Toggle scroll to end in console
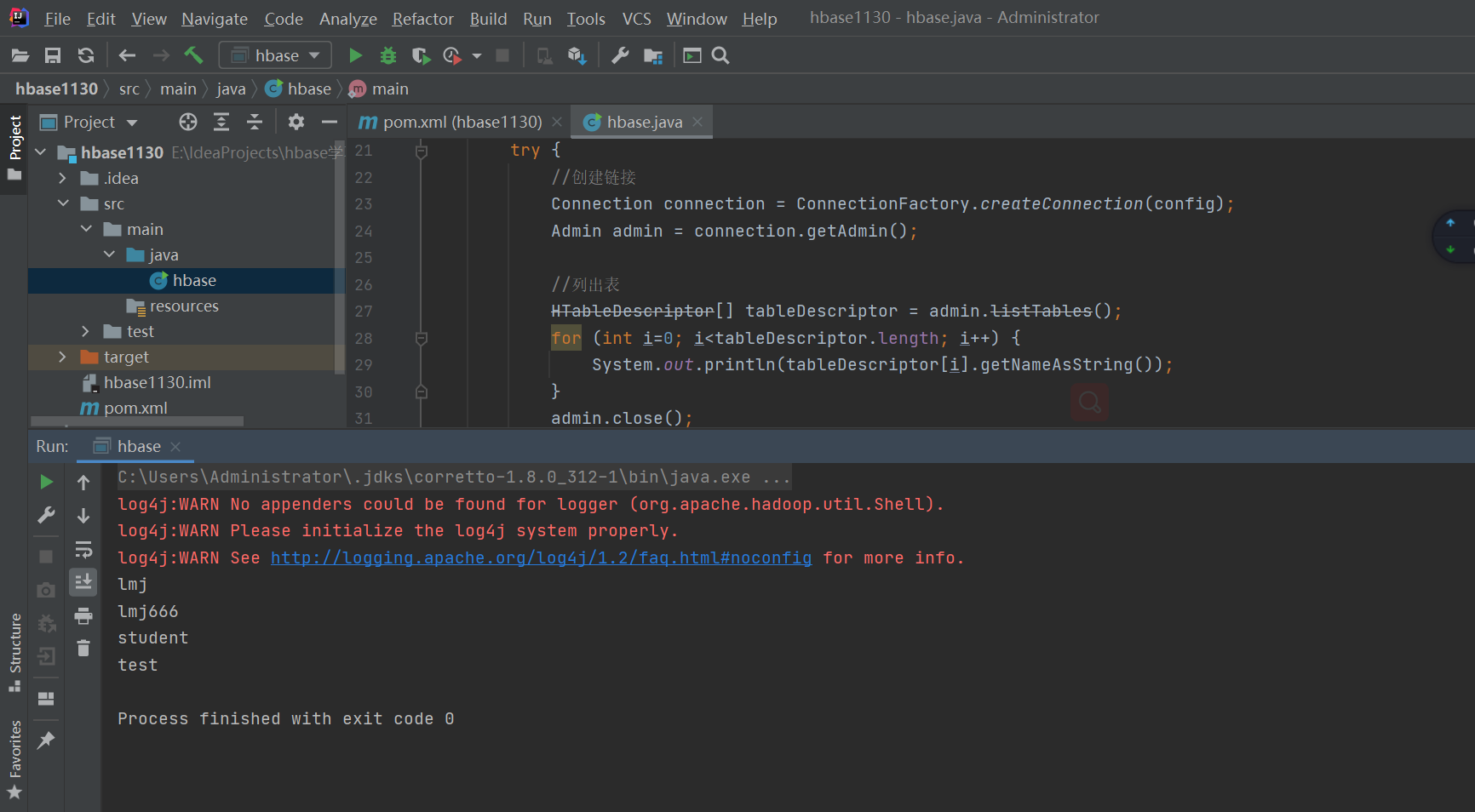This screenshot has width=1475, height=812. click(x=83, y=582)
